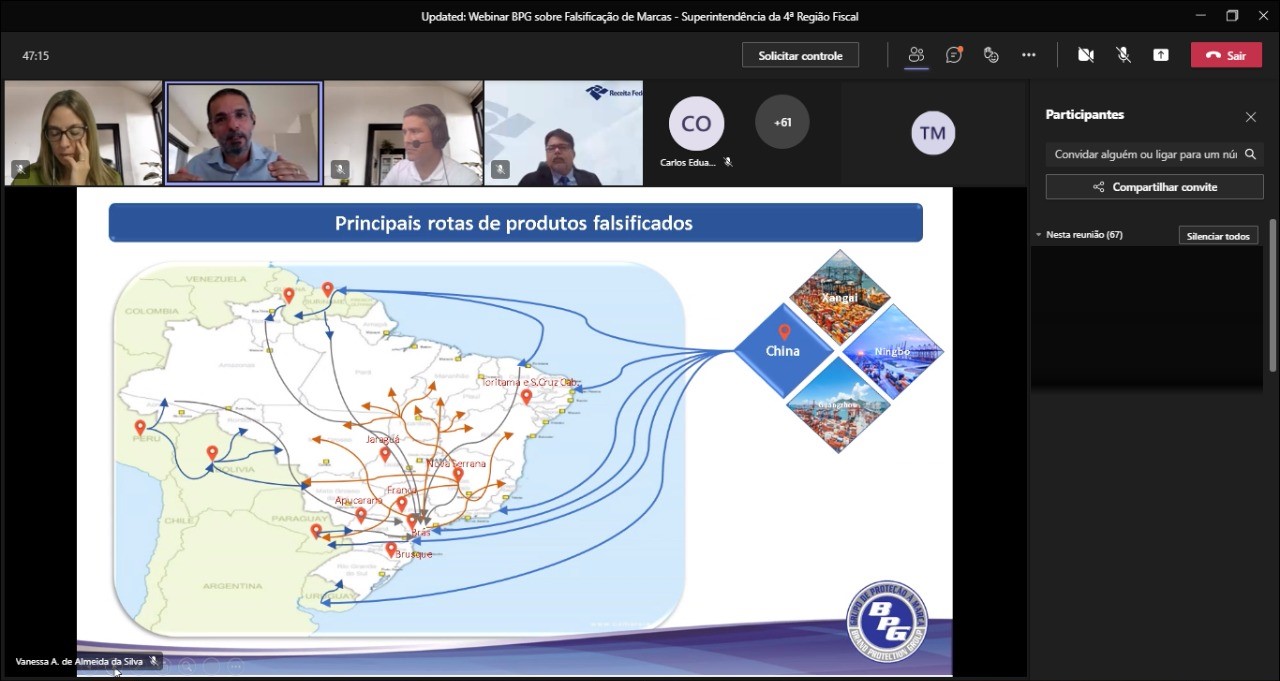This screenshot has height=681, width=1280.
Task: Click the Receita Federal presenter video tile
Action: click(x=563, y=133)
